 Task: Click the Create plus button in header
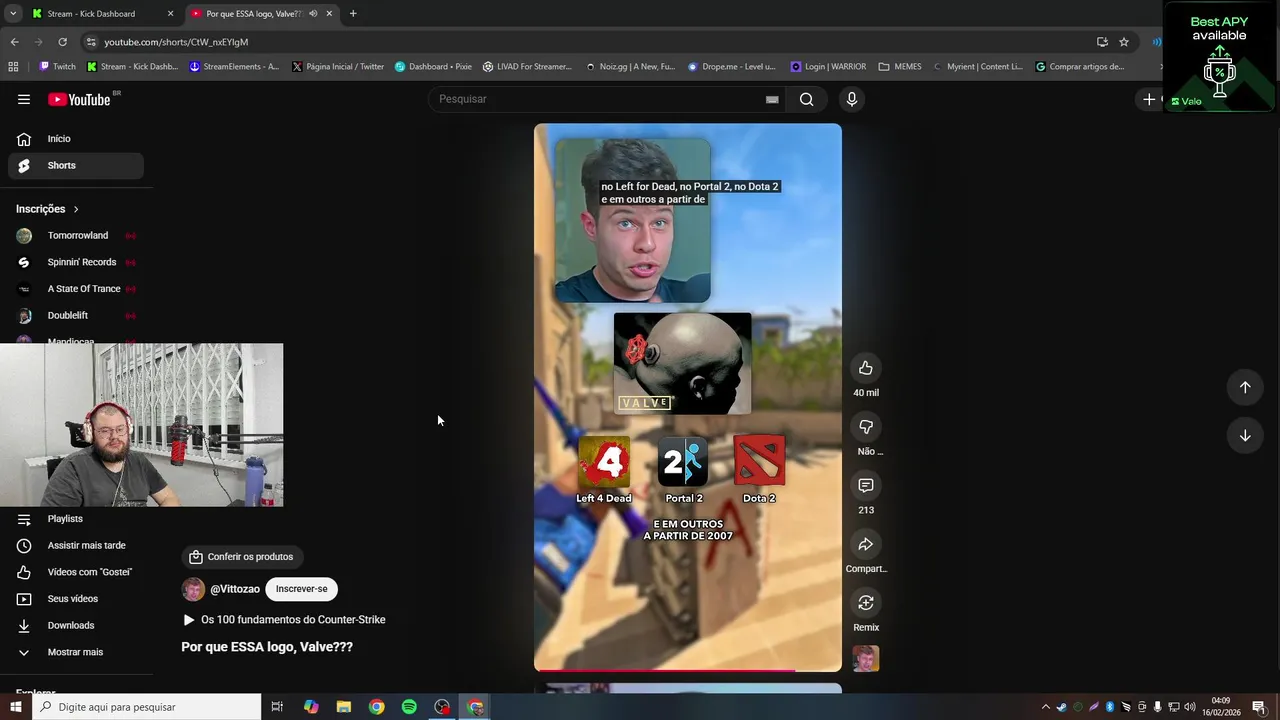point(1150,99)
